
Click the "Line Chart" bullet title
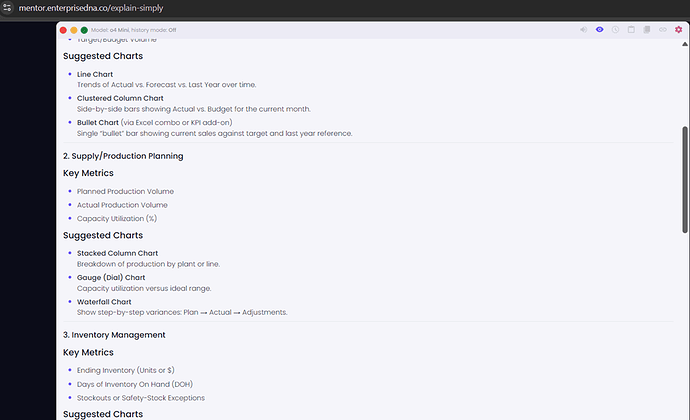95,75
